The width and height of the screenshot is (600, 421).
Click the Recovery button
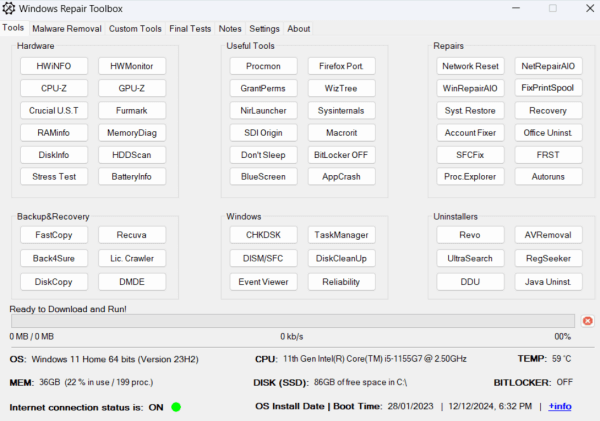tap(548, 111)
